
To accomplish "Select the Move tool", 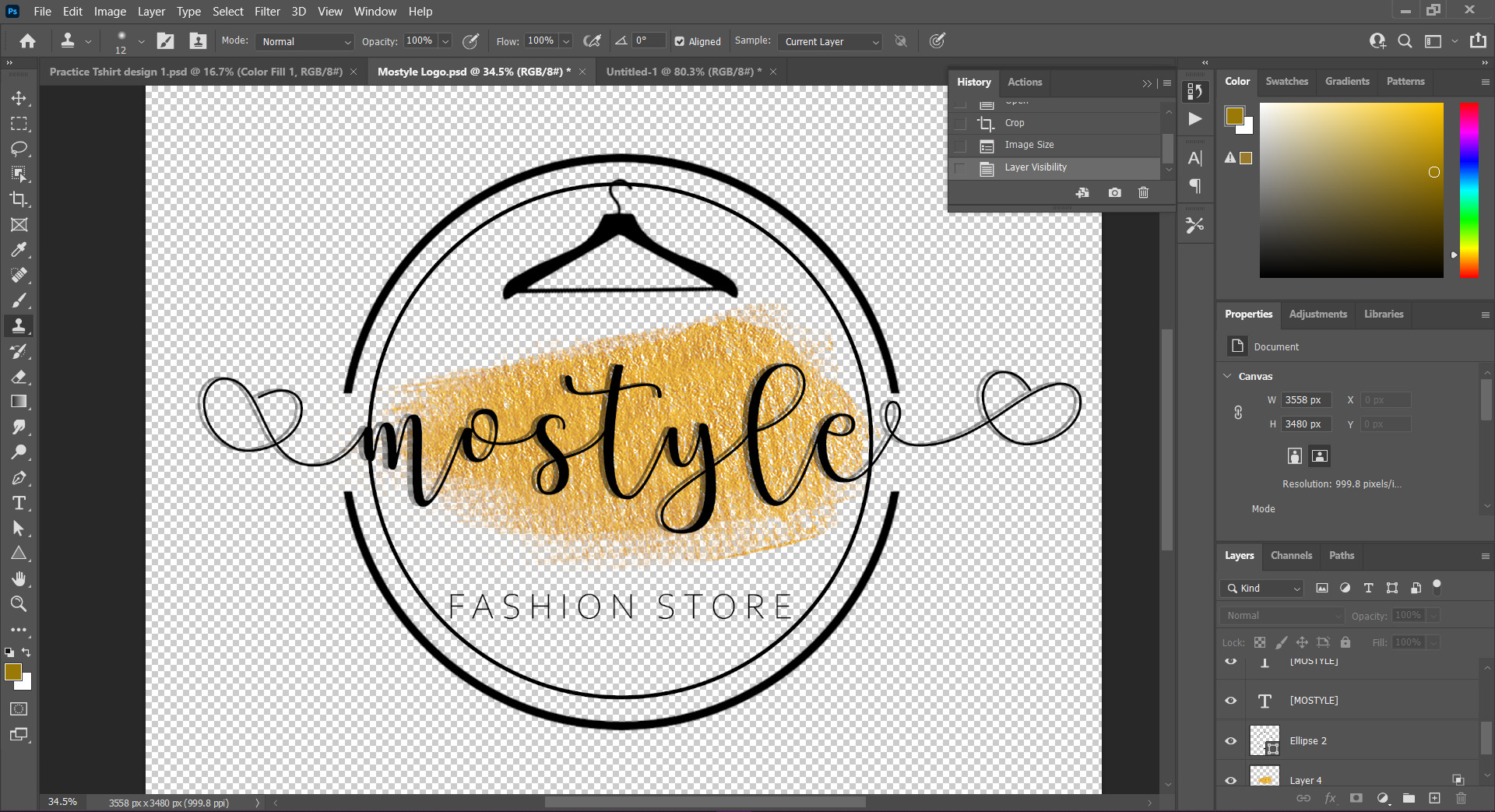I will [19, 98].
